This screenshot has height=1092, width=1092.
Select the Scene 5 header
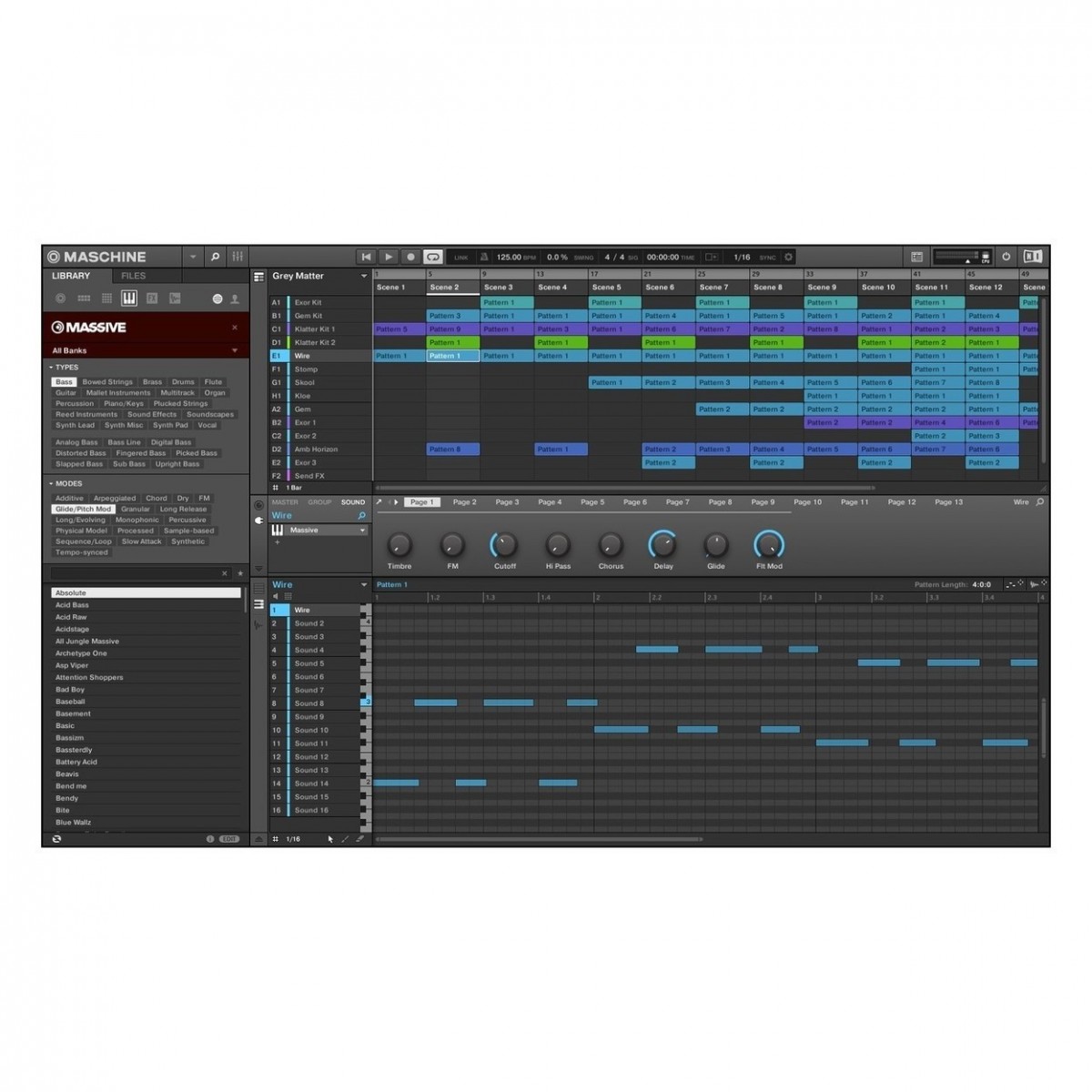[x=614, y=287]
